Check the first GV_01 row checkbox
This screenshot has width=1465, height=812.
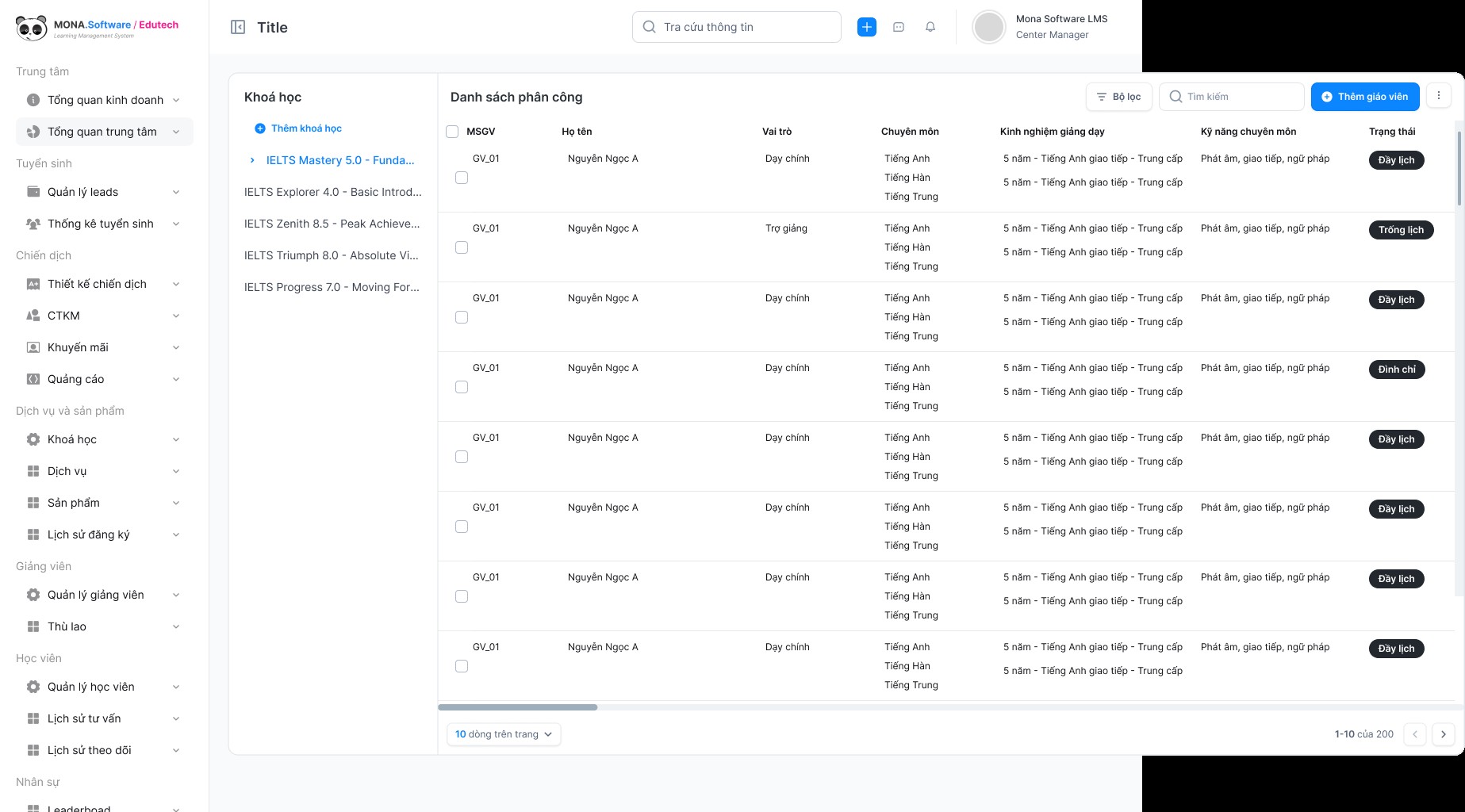click(x=462, y=178)
